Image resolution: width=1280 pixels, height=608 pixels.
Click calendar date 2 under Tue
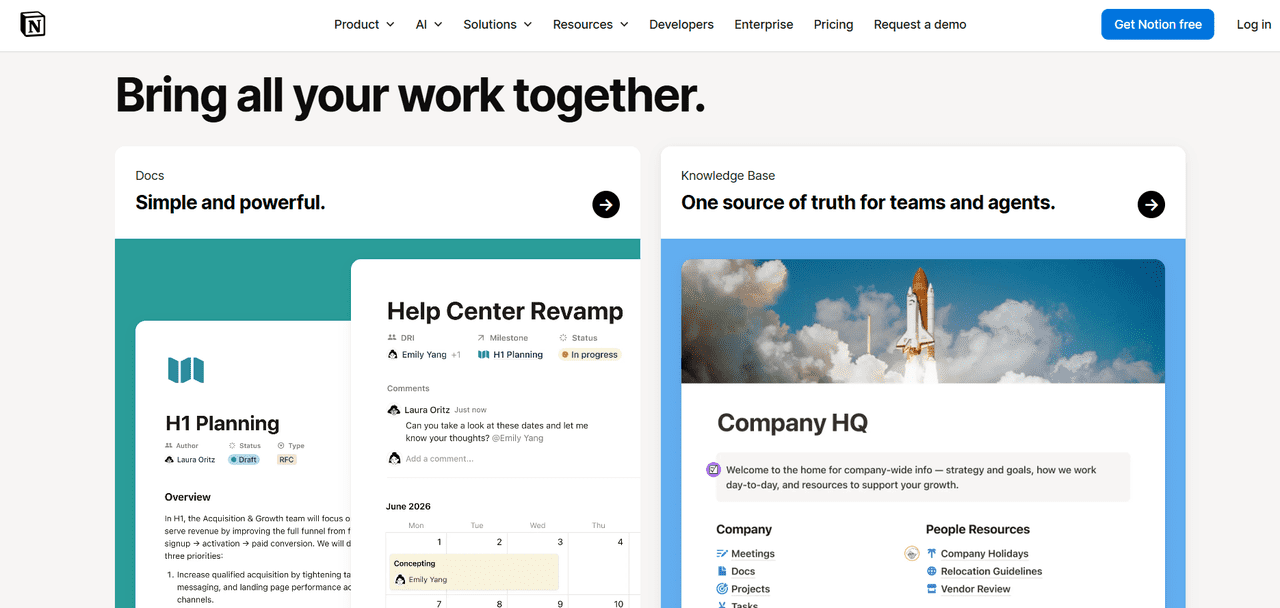tap(498, 542)
